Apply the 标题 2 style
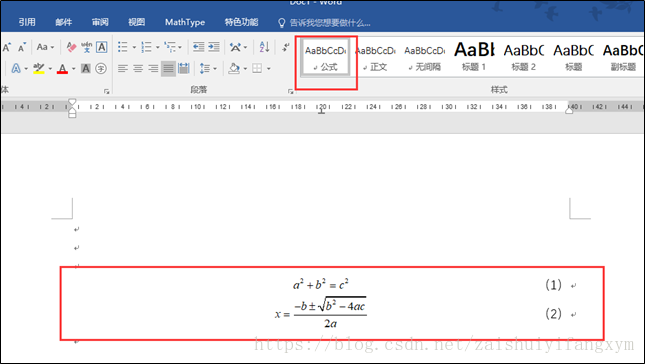 pos(524,57)
